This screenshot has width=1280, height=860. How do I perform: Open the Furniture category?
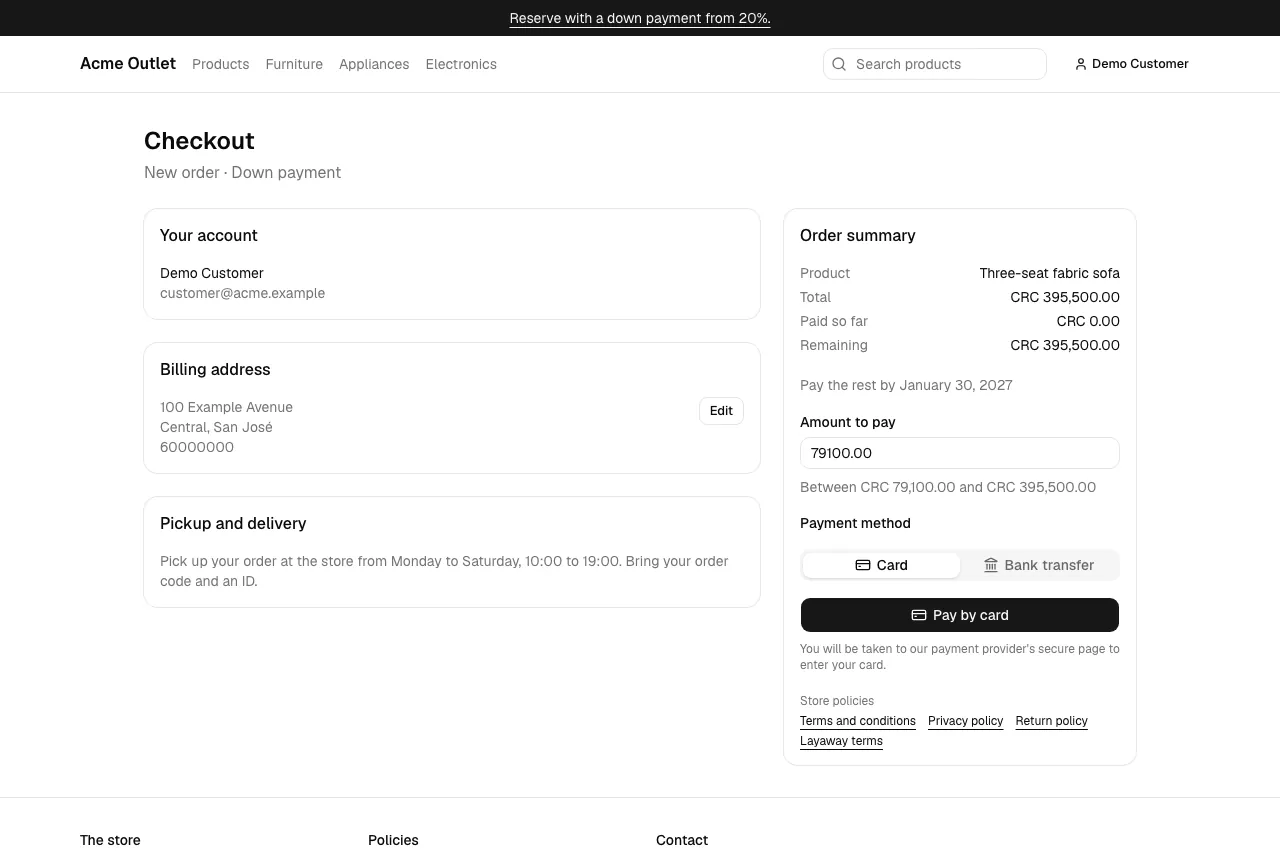pos(294,64)
